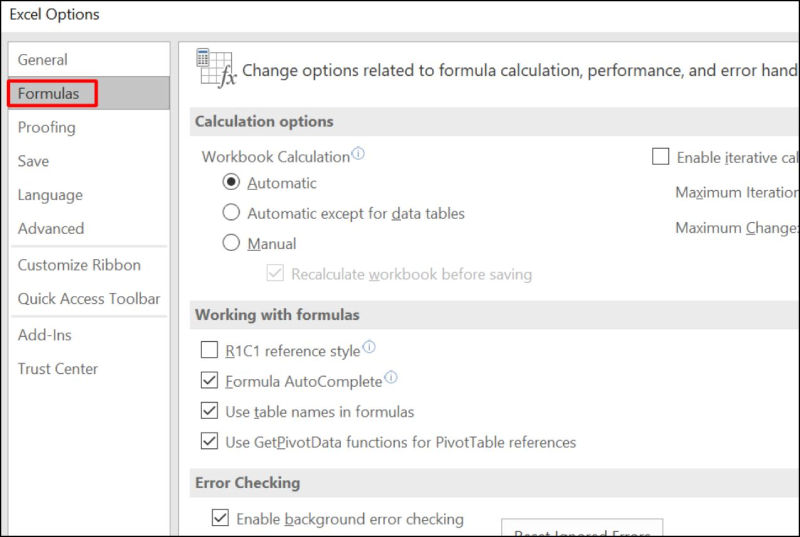Click the Error Checking section heading
The width and height of the screenshot is (800, 537).
247,482
